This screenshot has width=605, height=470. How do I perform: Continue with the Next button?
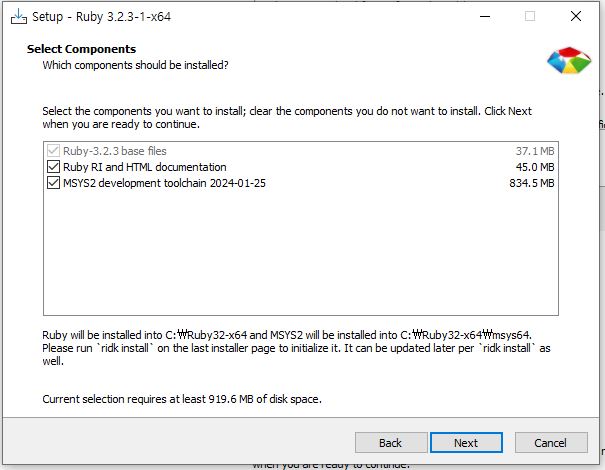coord(466,443)
